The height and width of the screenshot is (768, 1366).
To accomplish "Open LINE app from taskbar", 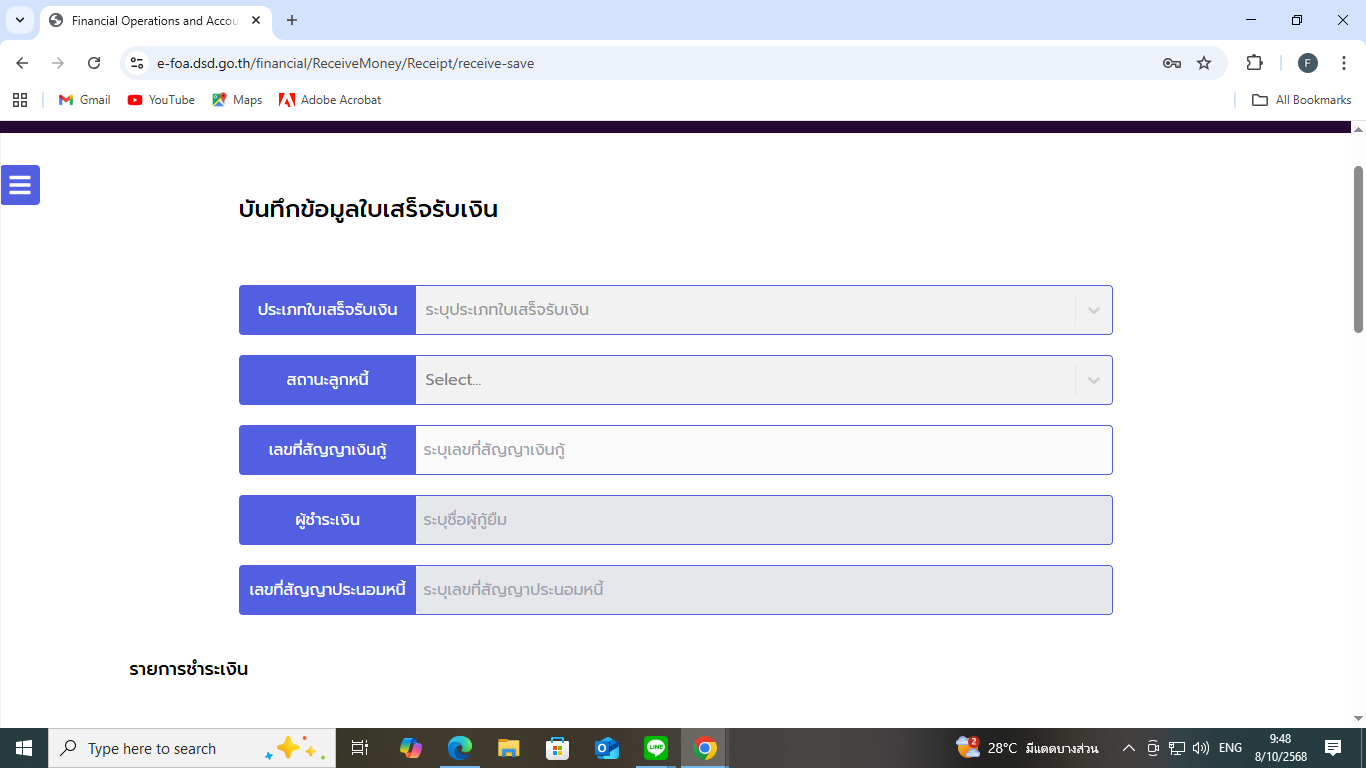I will 656,748.
